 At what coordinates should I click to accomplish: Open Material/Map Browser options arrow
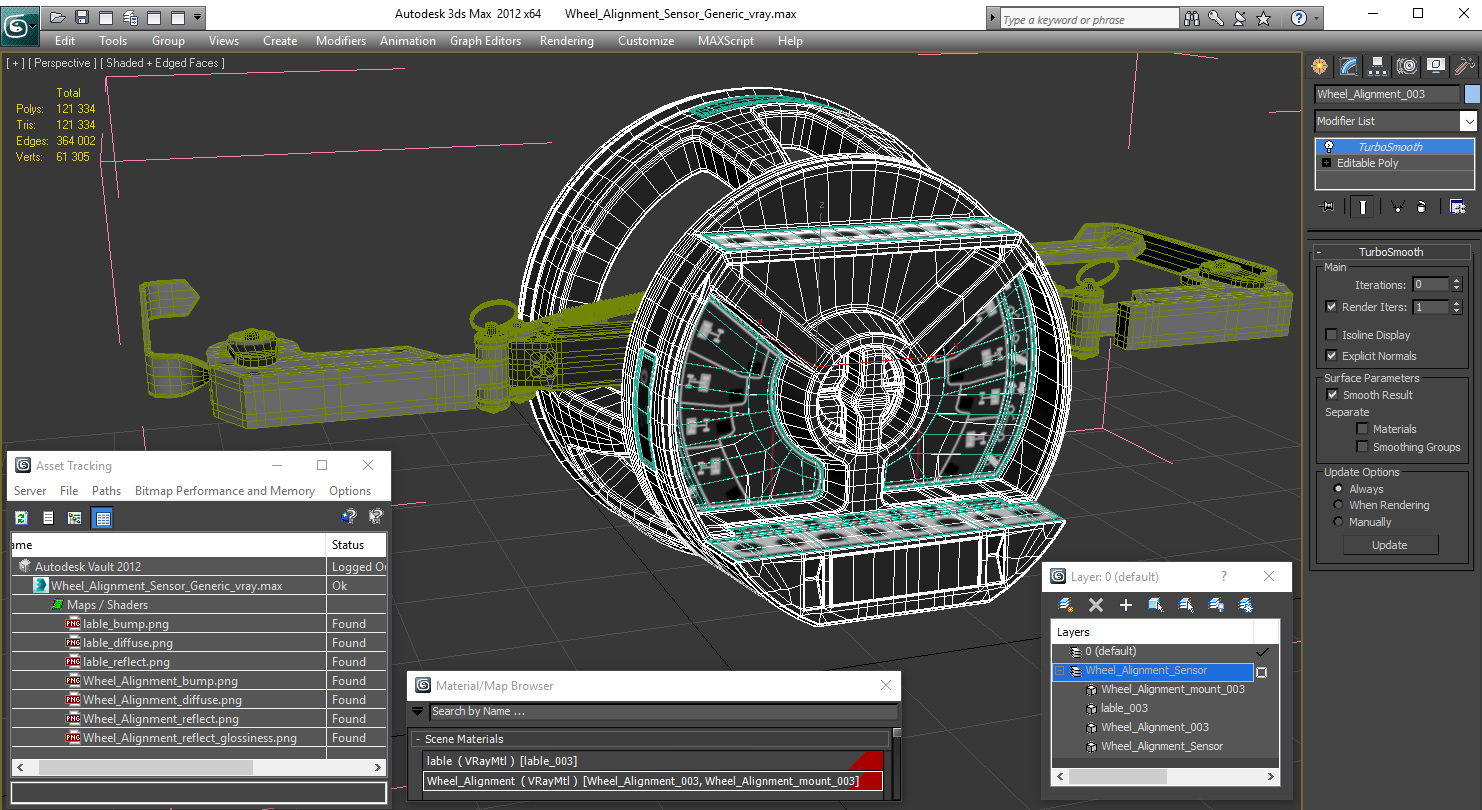click(418, 712)
